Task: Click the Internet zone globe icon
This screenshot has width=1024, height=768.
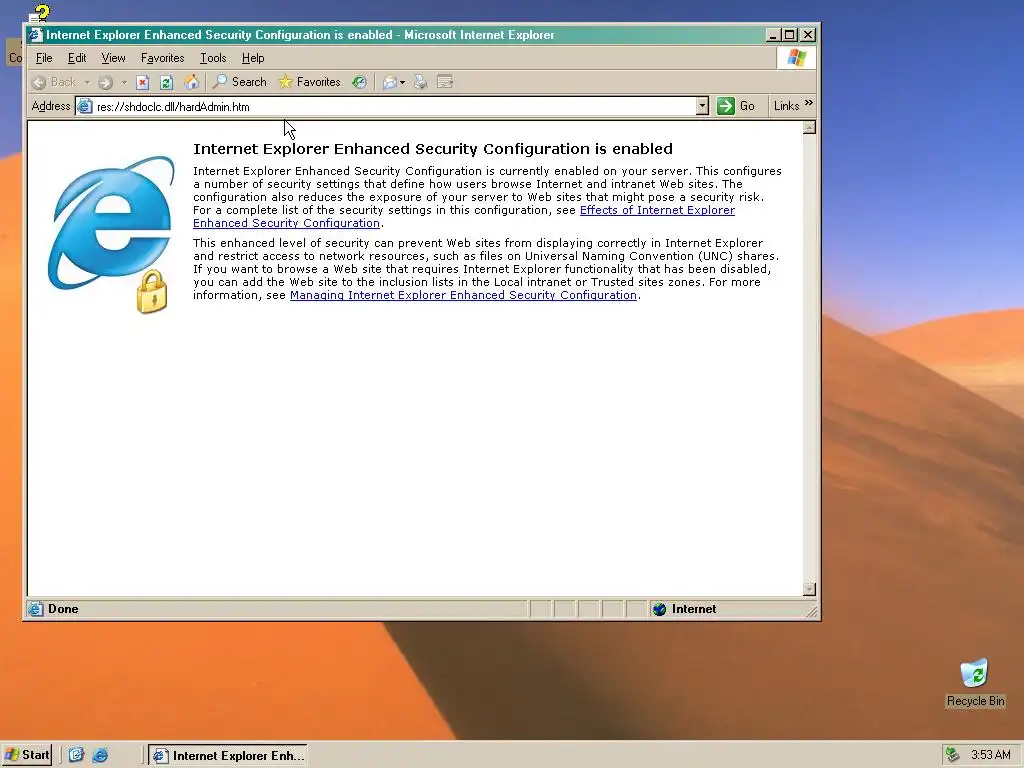Action: (x=660, y=609)
